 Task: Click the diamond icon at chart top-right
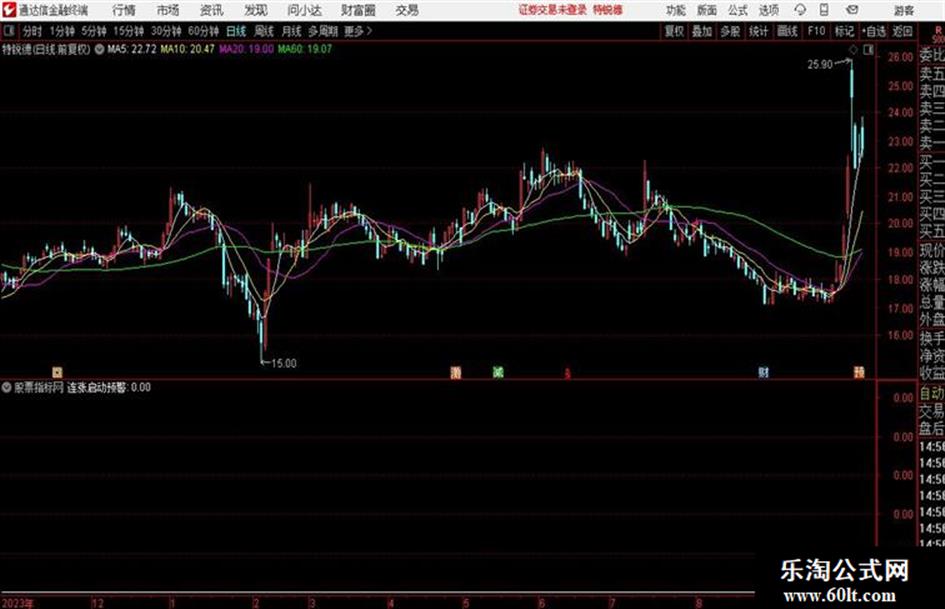click(853, 51)
